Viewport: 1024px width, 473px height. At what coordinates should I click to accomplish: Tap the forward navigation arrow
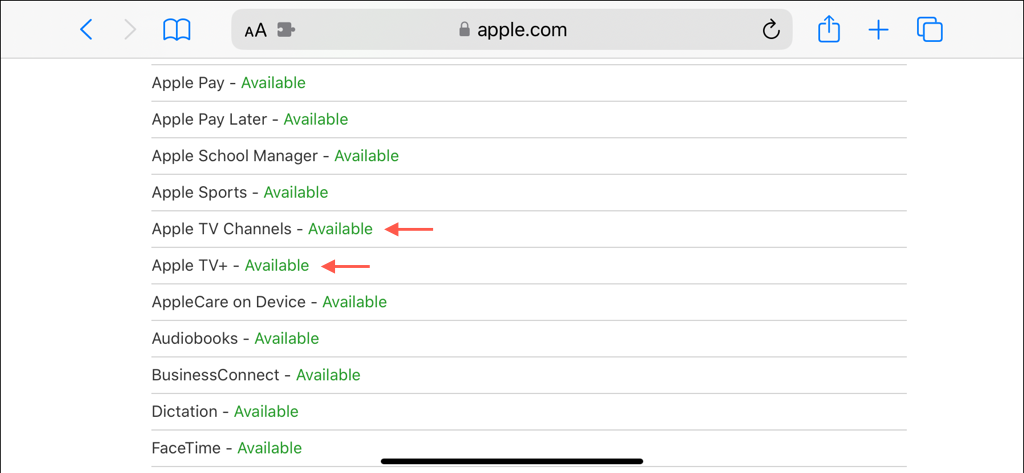(x=130, y=30)
